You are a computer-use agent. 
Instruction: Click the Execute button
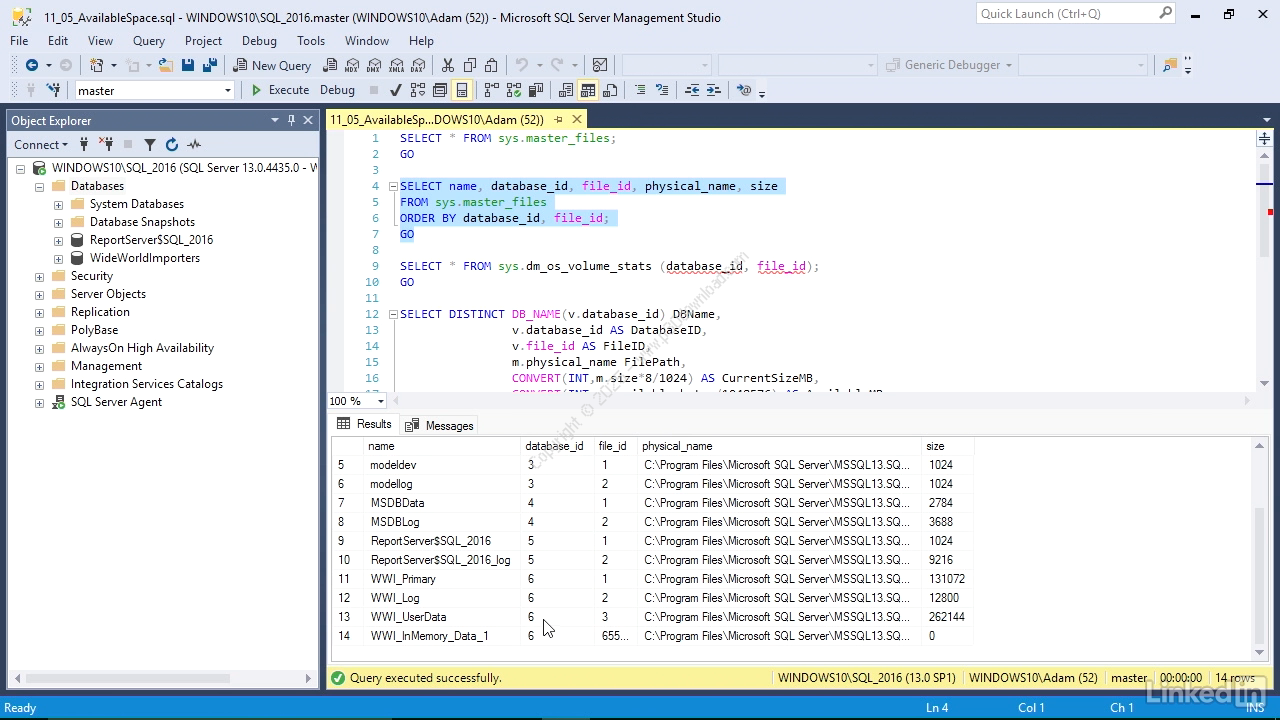(x=280, y=90)
